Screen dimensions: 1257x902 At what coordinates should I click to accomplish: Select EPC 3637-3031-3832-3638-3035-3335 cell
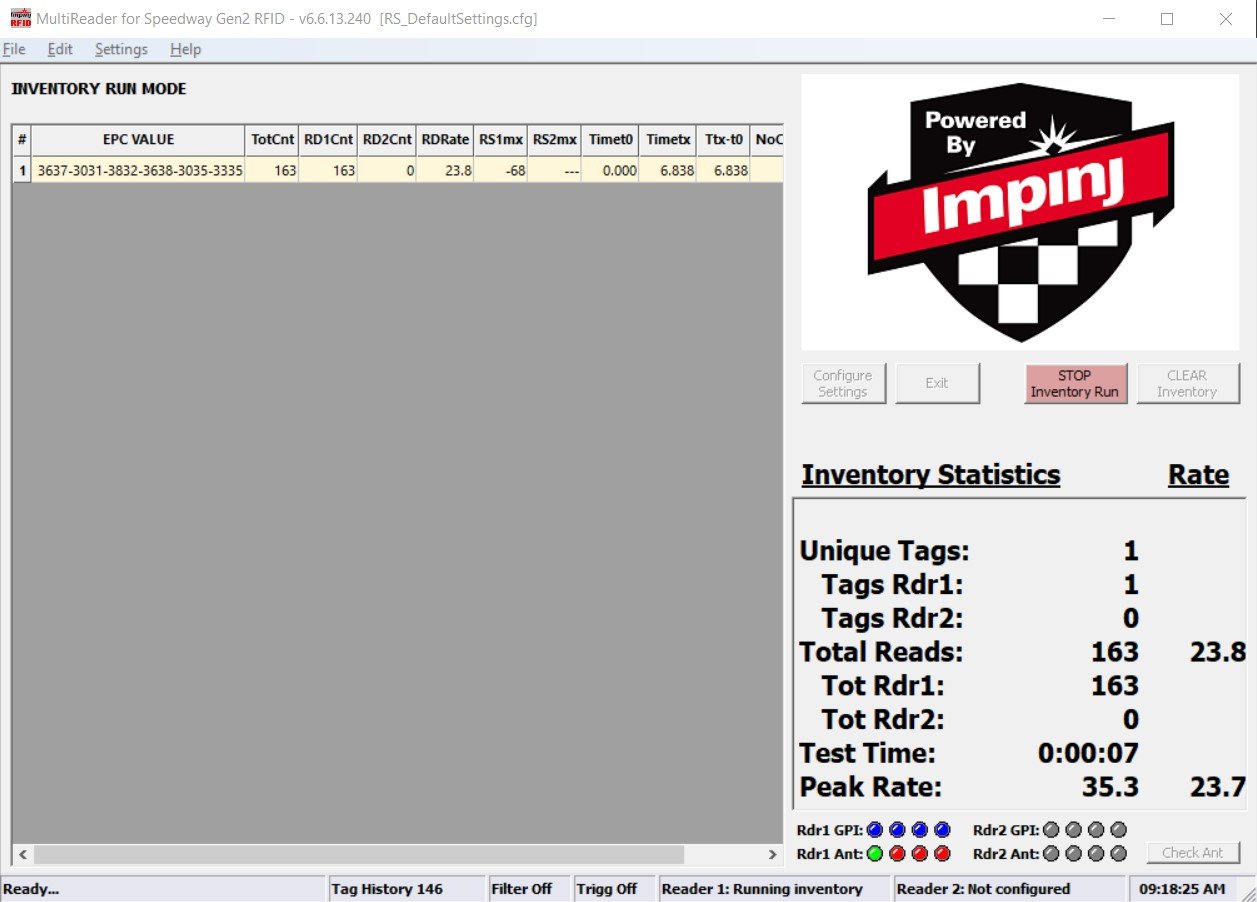[138, 170]
